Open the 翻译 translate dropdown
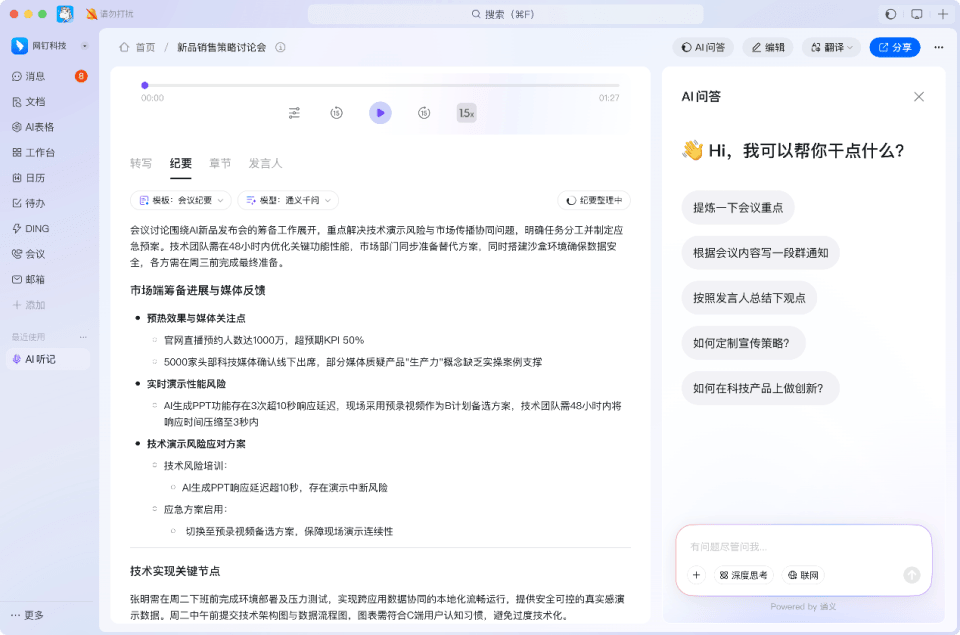The width and height of the screenshot is (960, 635). point(831,47)
